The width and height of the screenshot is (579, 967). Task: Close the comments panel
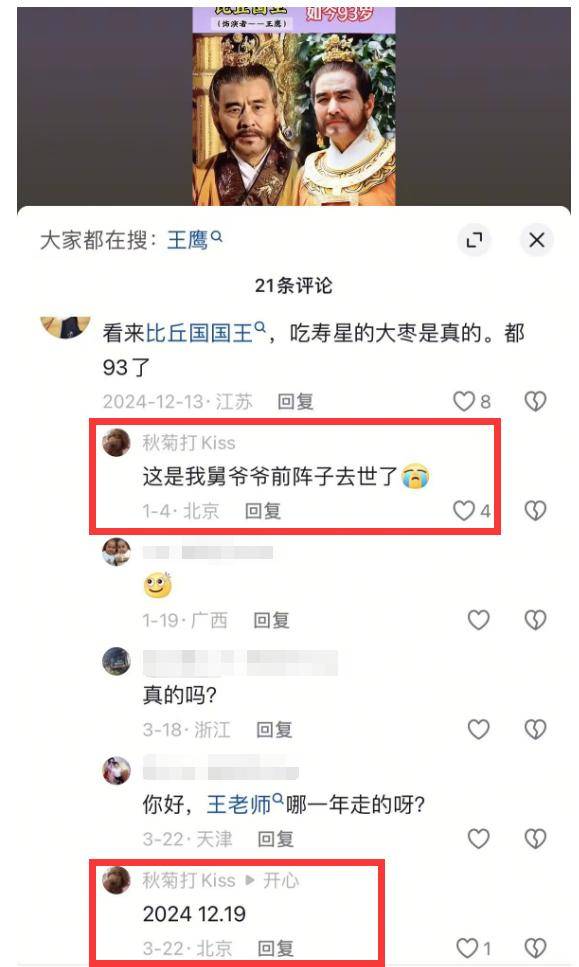point(536,240)
